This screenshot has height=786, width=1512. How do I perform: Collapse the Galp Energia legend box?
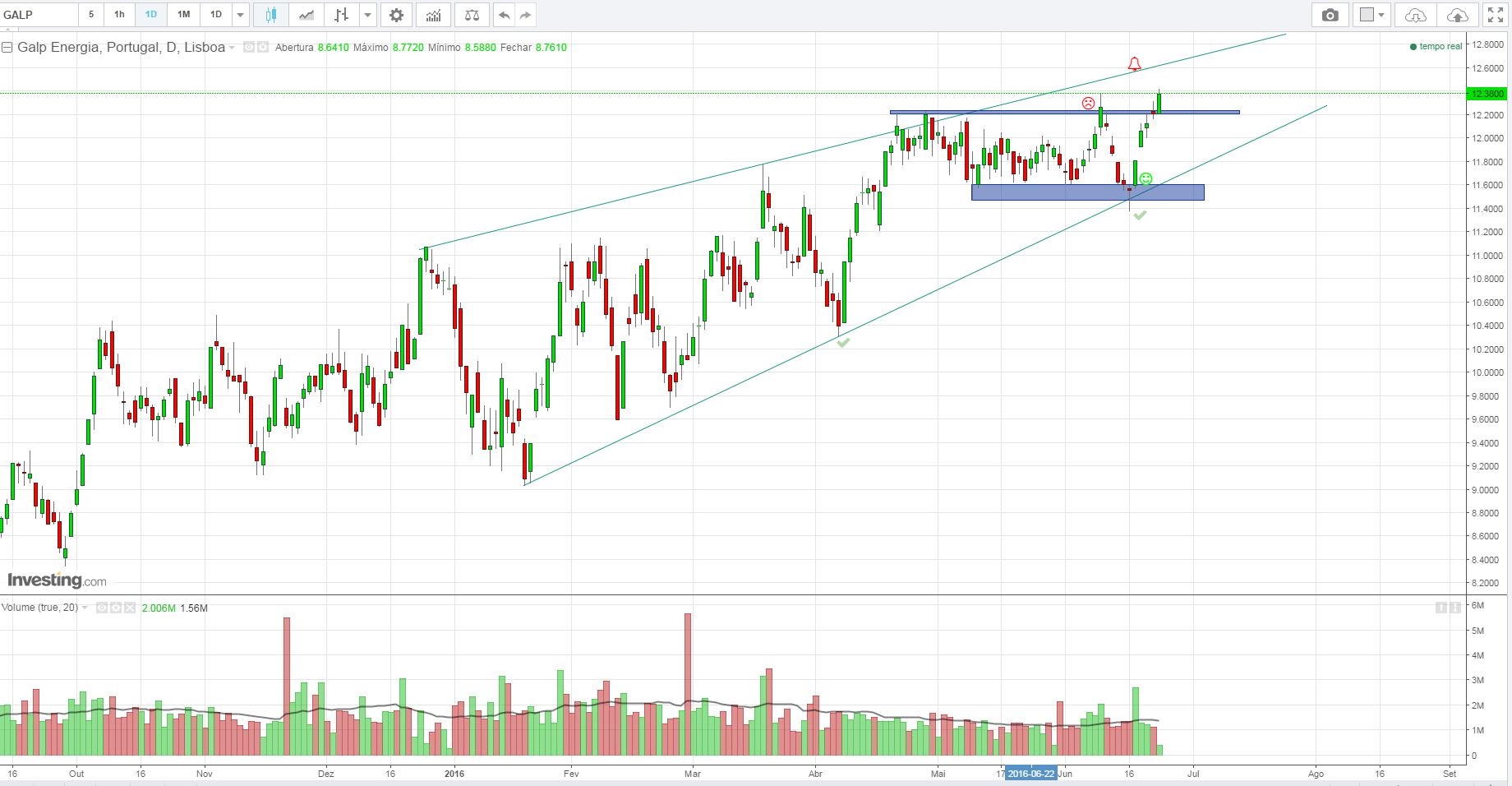click(x=7, y=48)
